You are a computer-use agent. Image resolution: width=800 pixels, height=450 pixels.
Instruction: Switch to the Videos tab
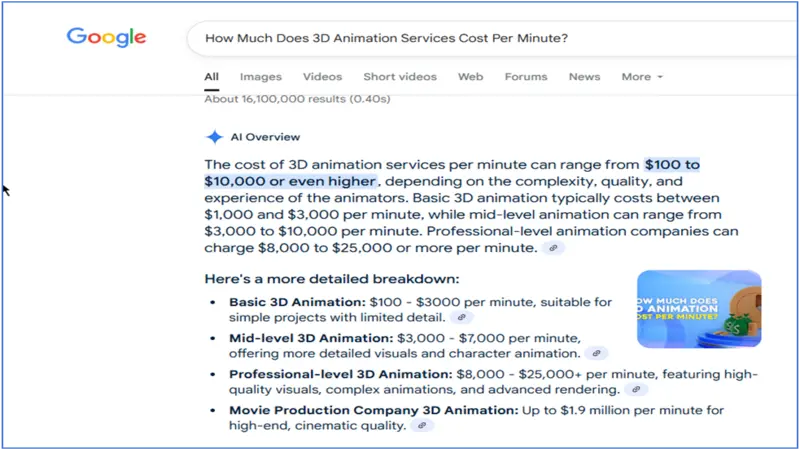tap(322, 77)
